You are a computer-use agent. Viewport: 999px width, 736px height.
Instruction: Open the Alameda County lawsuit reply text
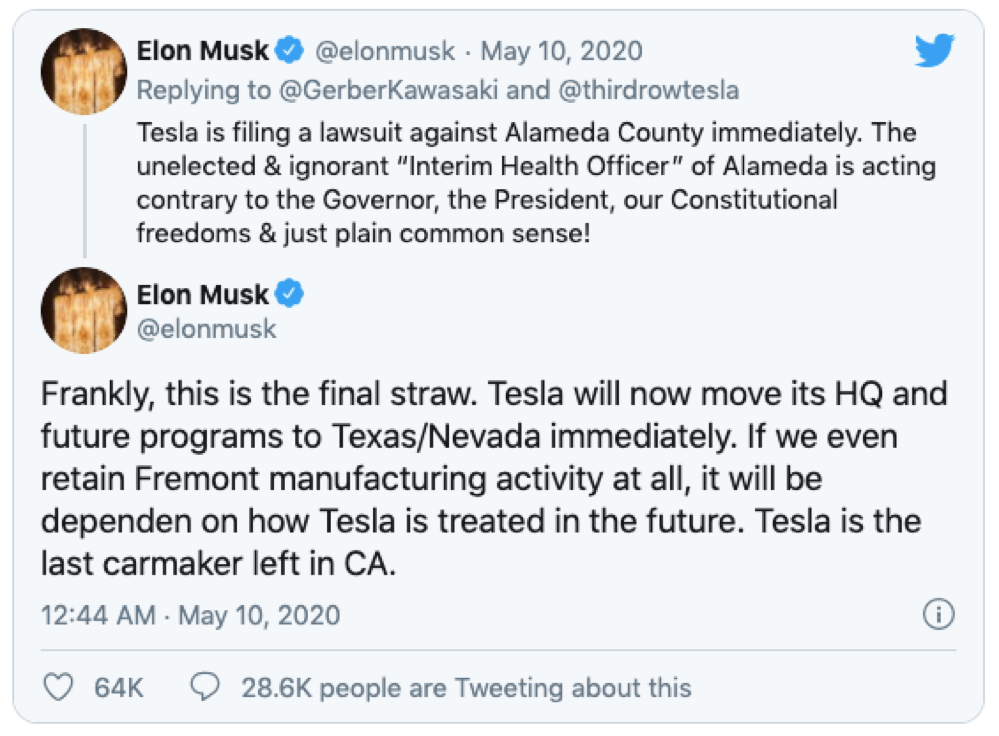pos(536,183)
